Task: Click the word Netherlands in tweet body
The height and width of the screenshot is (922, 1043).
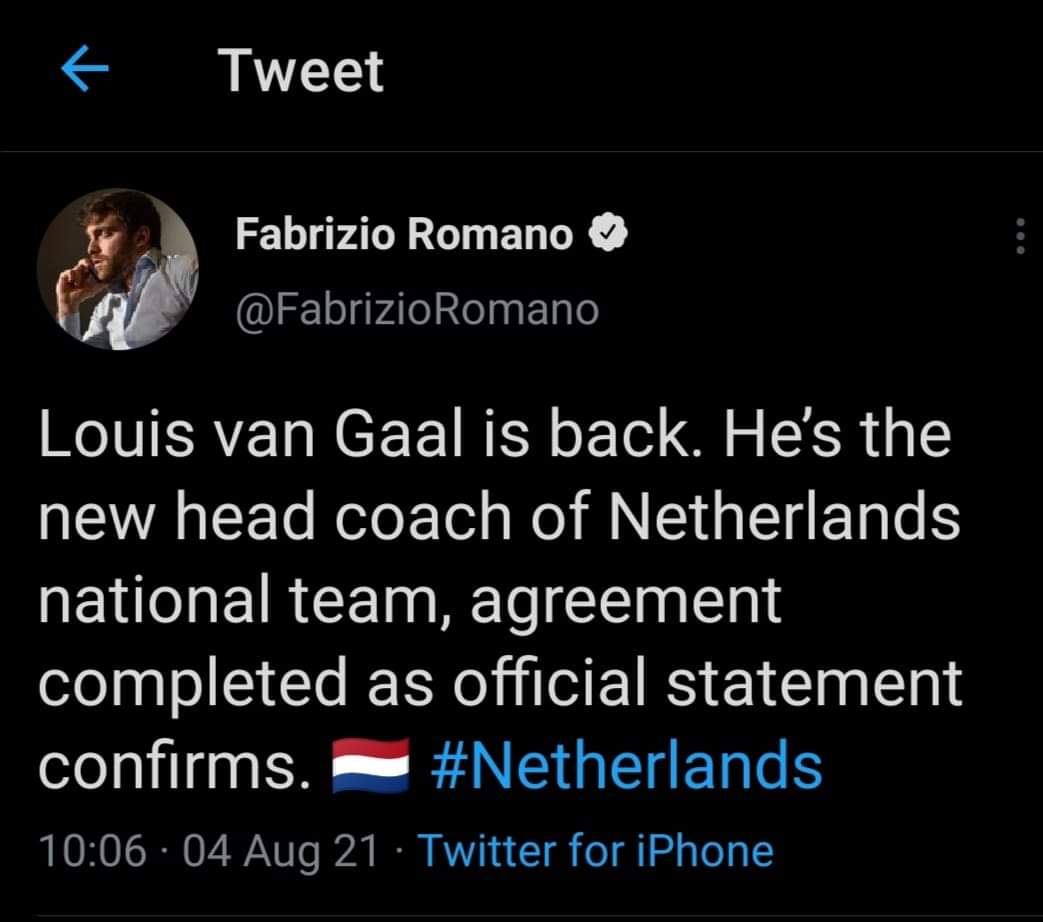Action: pyautogui.click(x=784, y=517)
